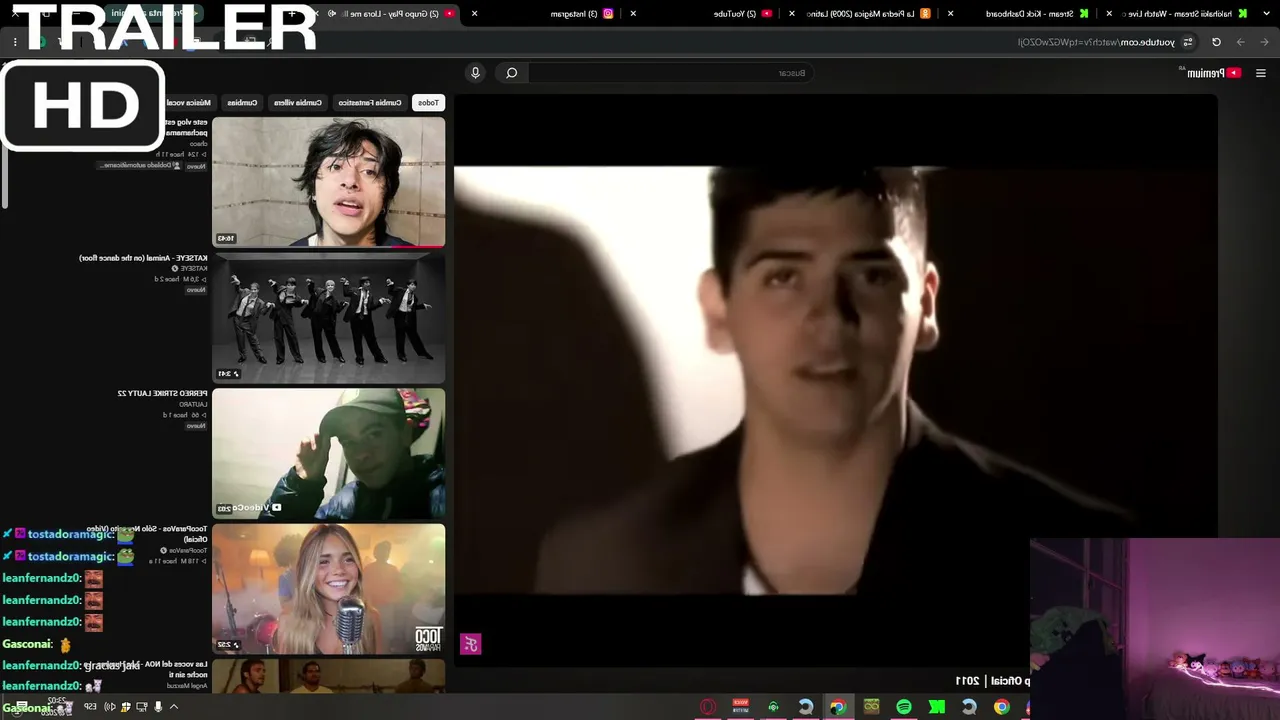Open the PERREO STRIKE LAUTY 22 thumbnail
This screenshot has width=1280, height=720.
[329, 453]
